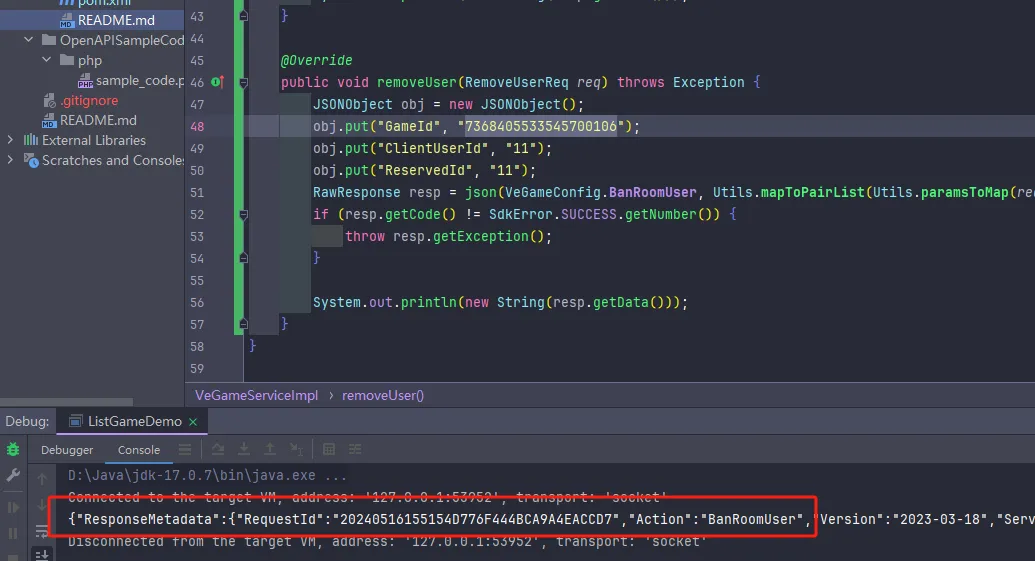Switch to the Console tab
The height and width of the screenshot is (561, 1035).
click(x=139, y=449)
